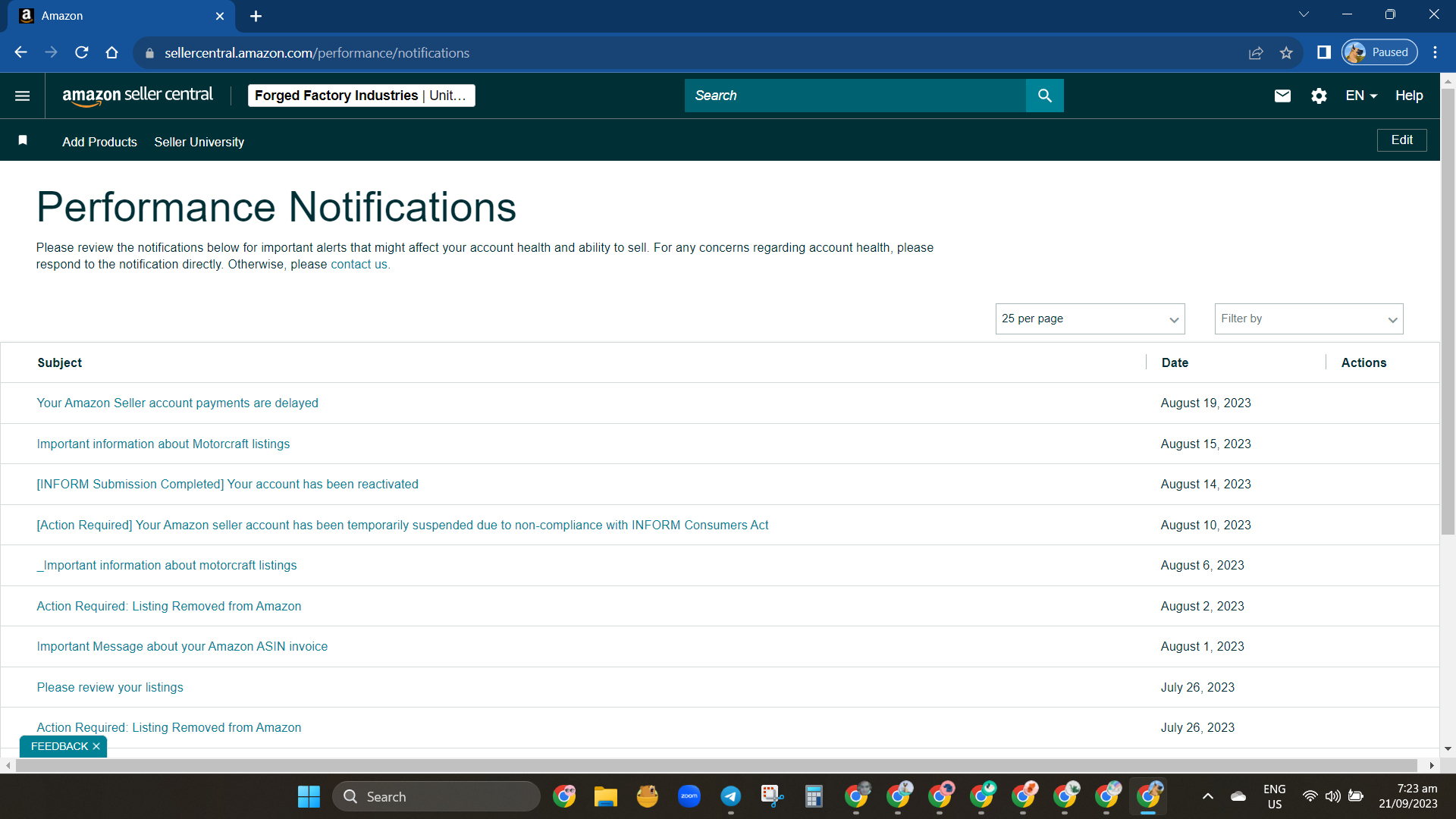1456x819 pixels.
Task: Open the Windows Start menu
Action: pyautogui.click(x=309, y=796)
